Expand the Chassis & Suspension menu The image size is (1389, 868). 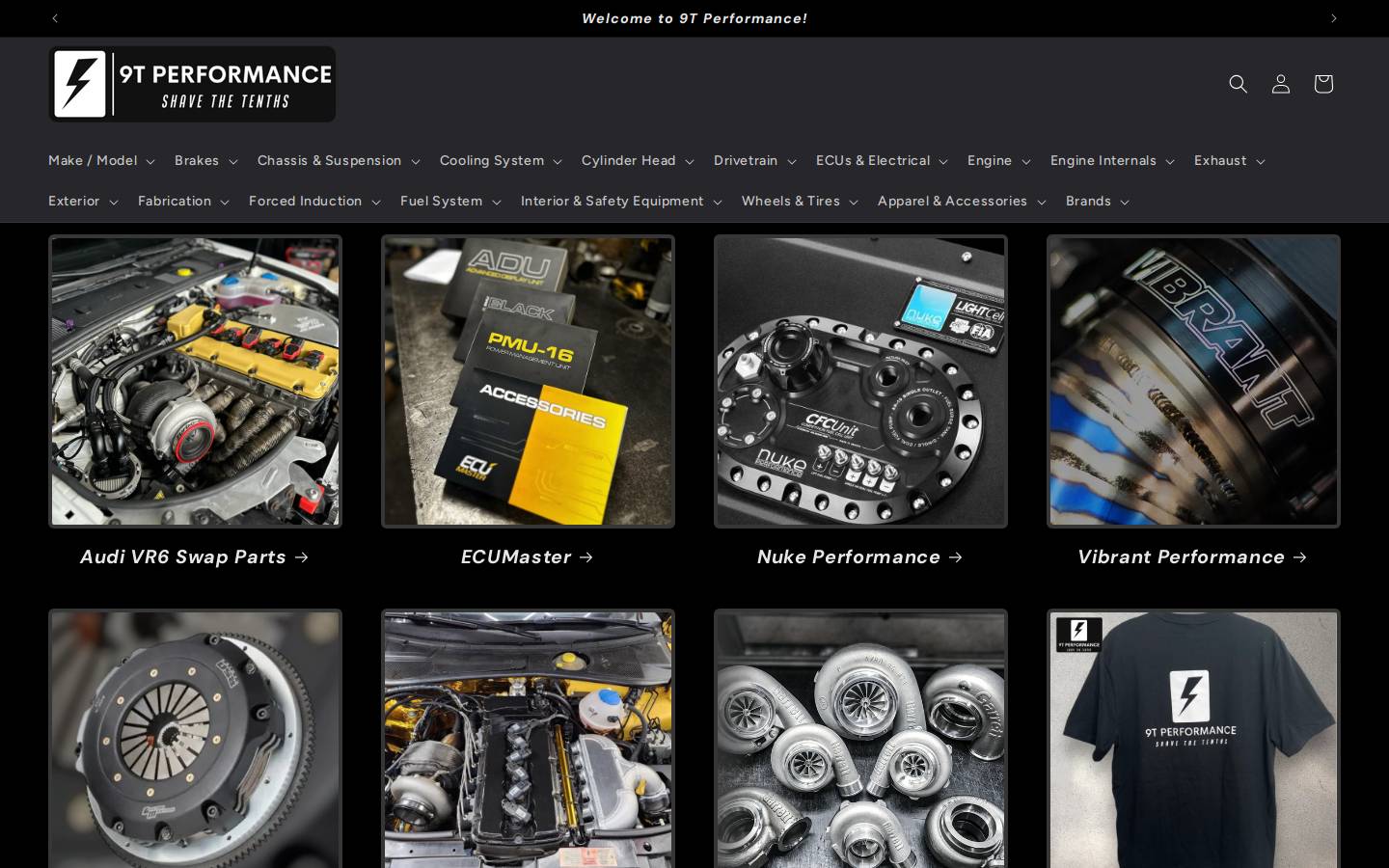point(339,161)
